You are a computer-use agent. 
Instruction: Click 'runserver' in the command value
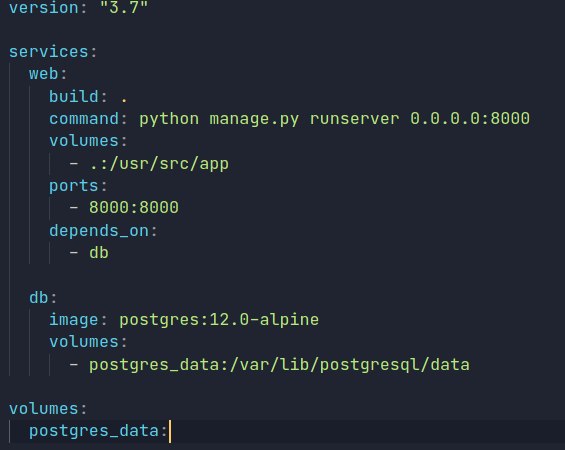[x=355, y=119]
